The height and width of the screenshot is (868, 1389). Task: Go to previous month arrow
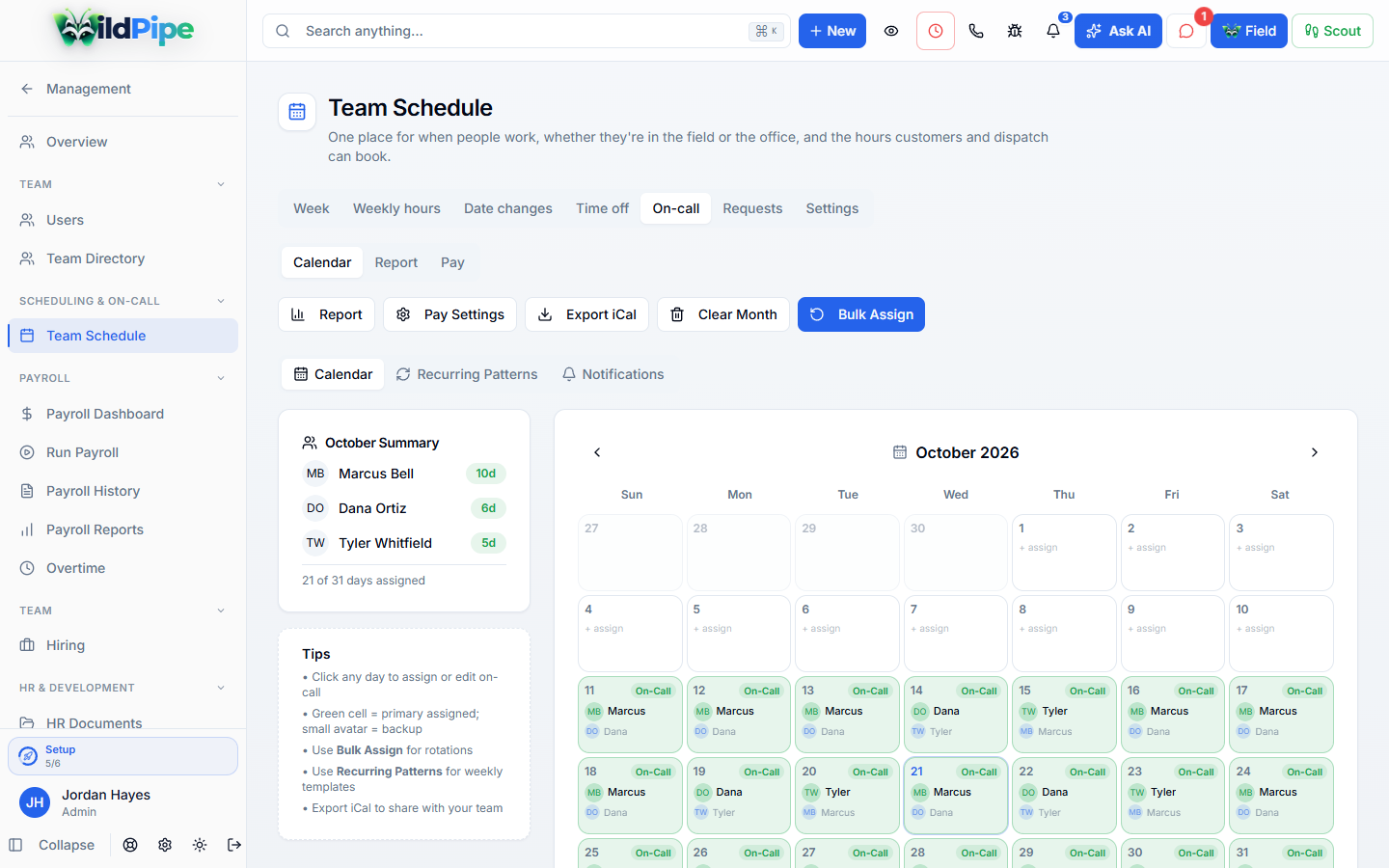pyautogui.click(x=597, y=452)
